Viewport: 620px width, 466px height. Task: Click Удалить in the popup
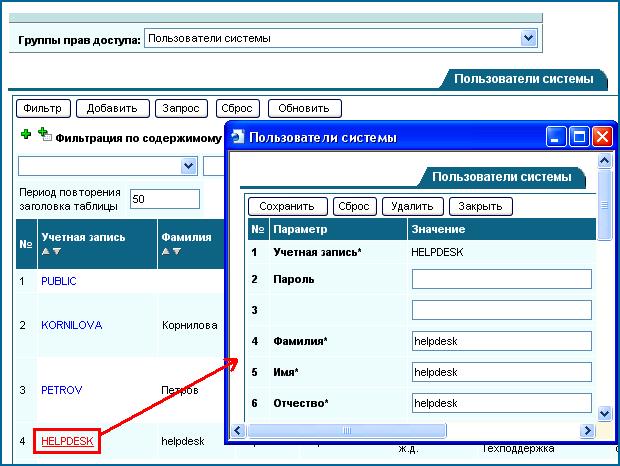pyautogui.click(x=412, y=206)
